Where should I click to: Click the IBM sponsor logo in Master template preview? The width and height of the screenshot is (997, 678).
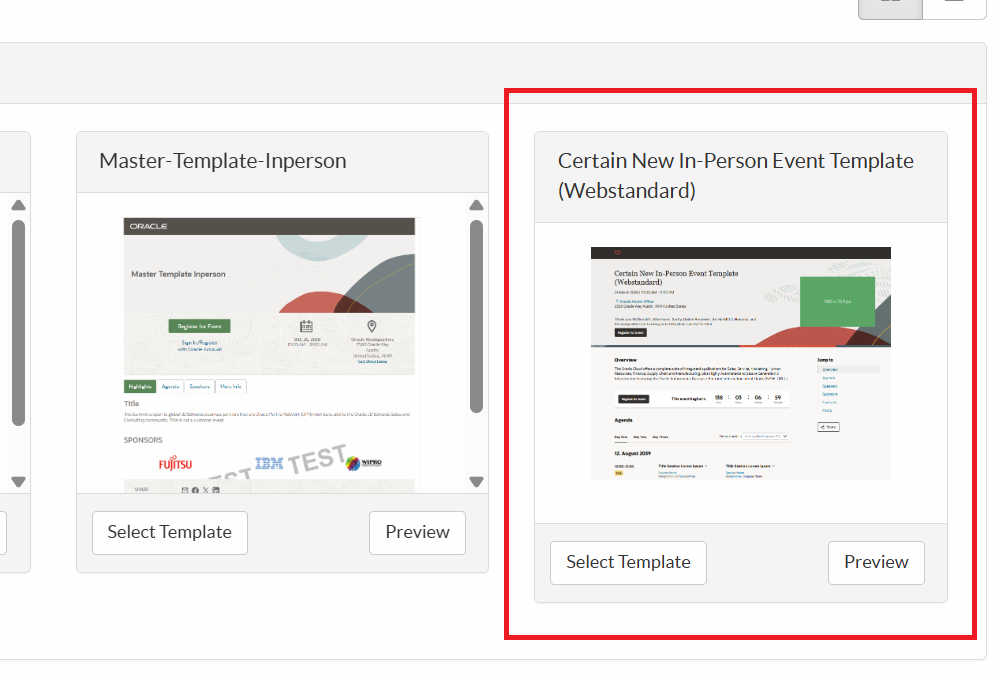pyautogui.click(x=269, y=463)
